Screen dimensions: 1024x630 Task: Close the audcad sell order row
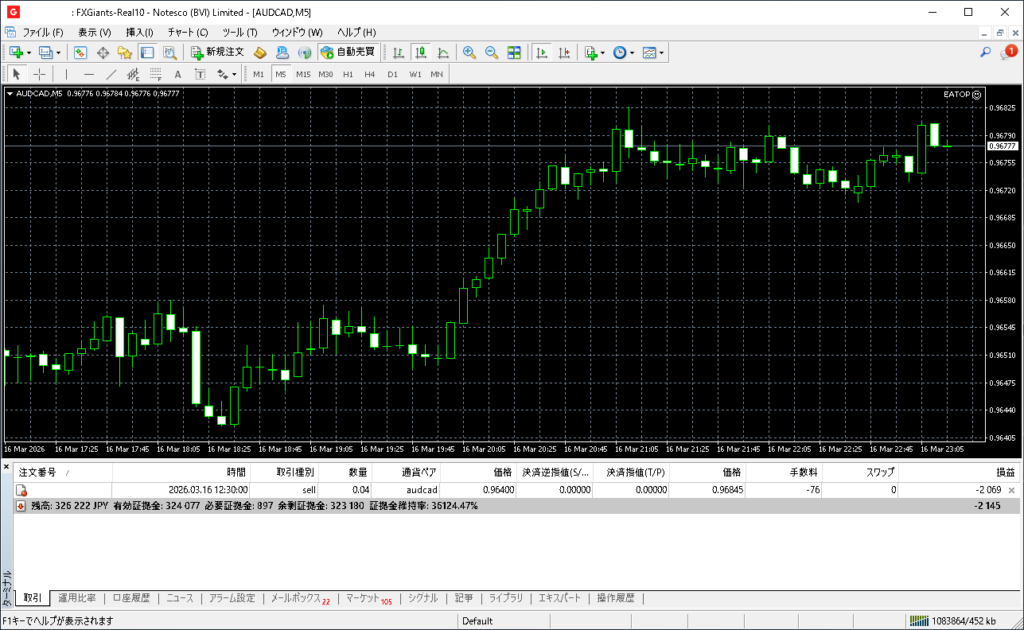1011,490
